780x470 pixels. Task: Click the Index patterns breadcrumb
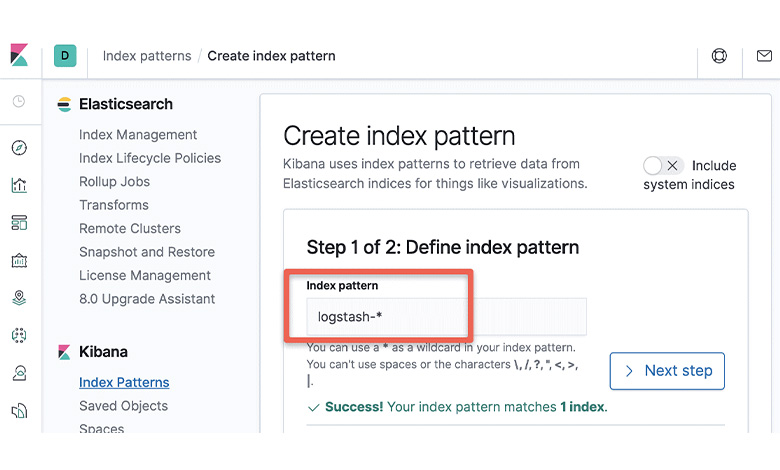[x=147, y=56]
